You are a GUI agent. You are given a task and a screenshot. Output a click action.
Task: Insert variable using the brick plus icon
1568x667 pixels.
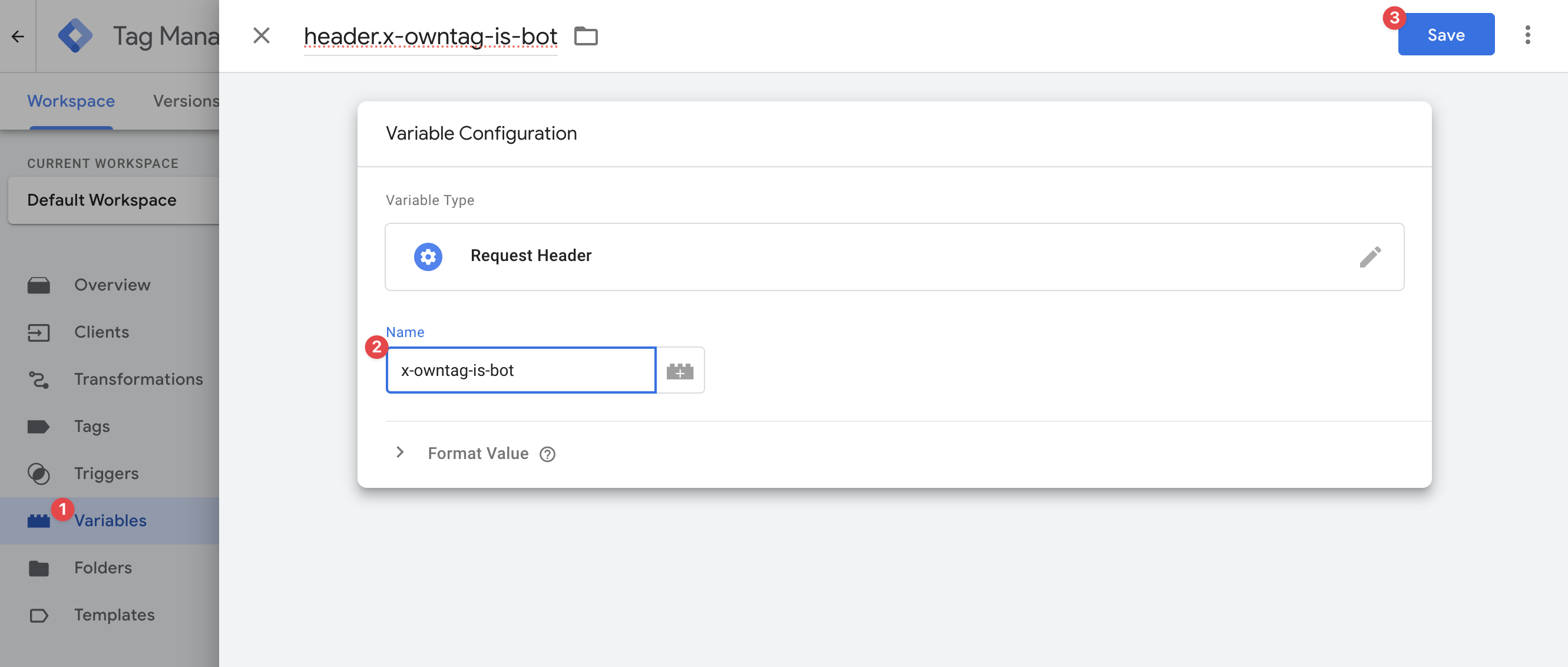(x=680, y=371)
